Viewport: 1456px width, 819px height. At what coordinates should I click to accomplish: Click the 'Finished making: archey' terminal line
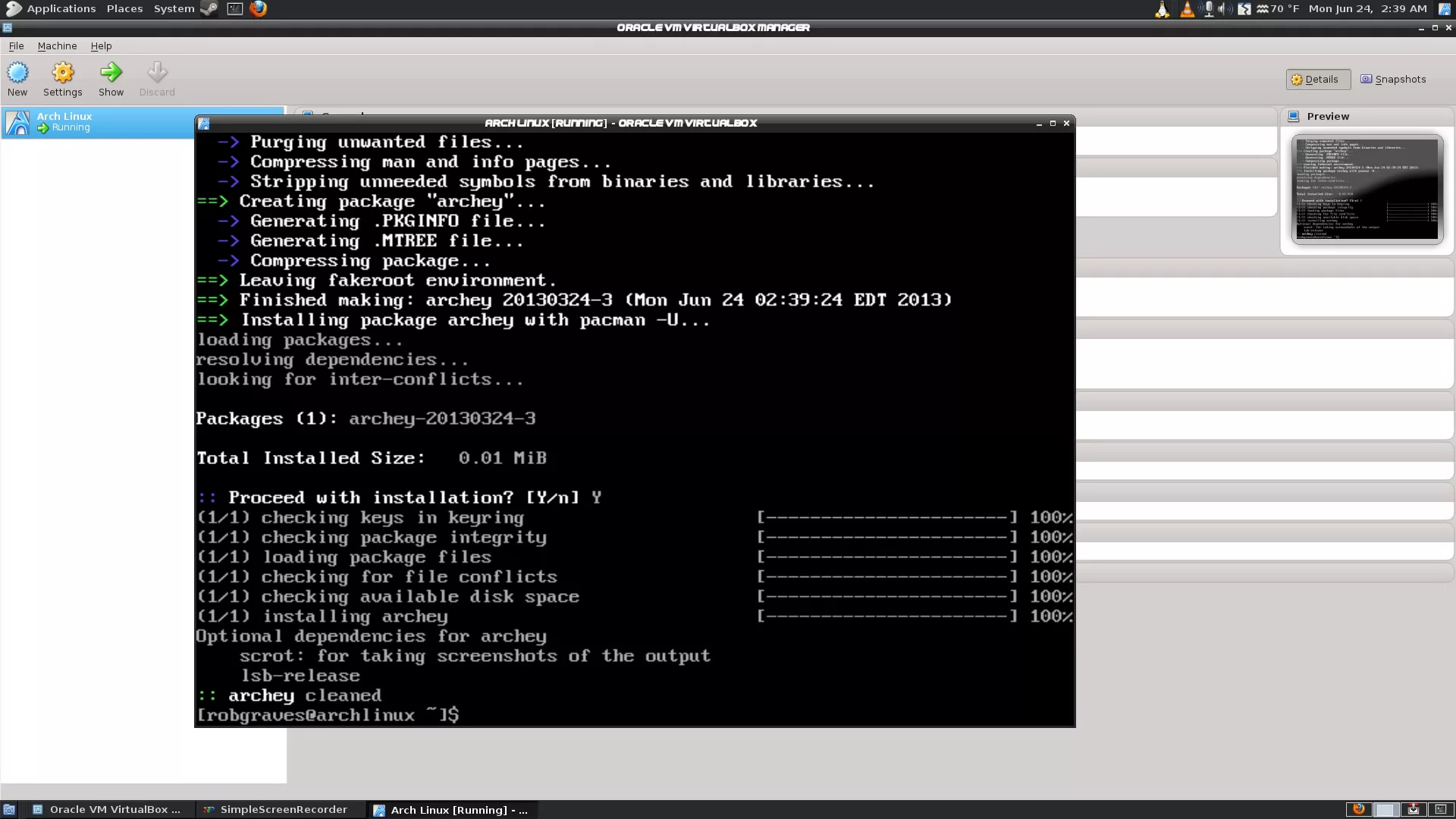point(574,300)
